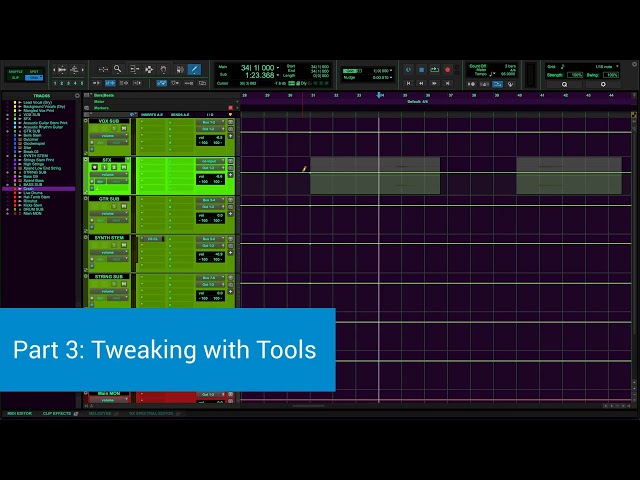Click the Fast Forward transport button
This screenshot has height=480, width=640.
434,83
